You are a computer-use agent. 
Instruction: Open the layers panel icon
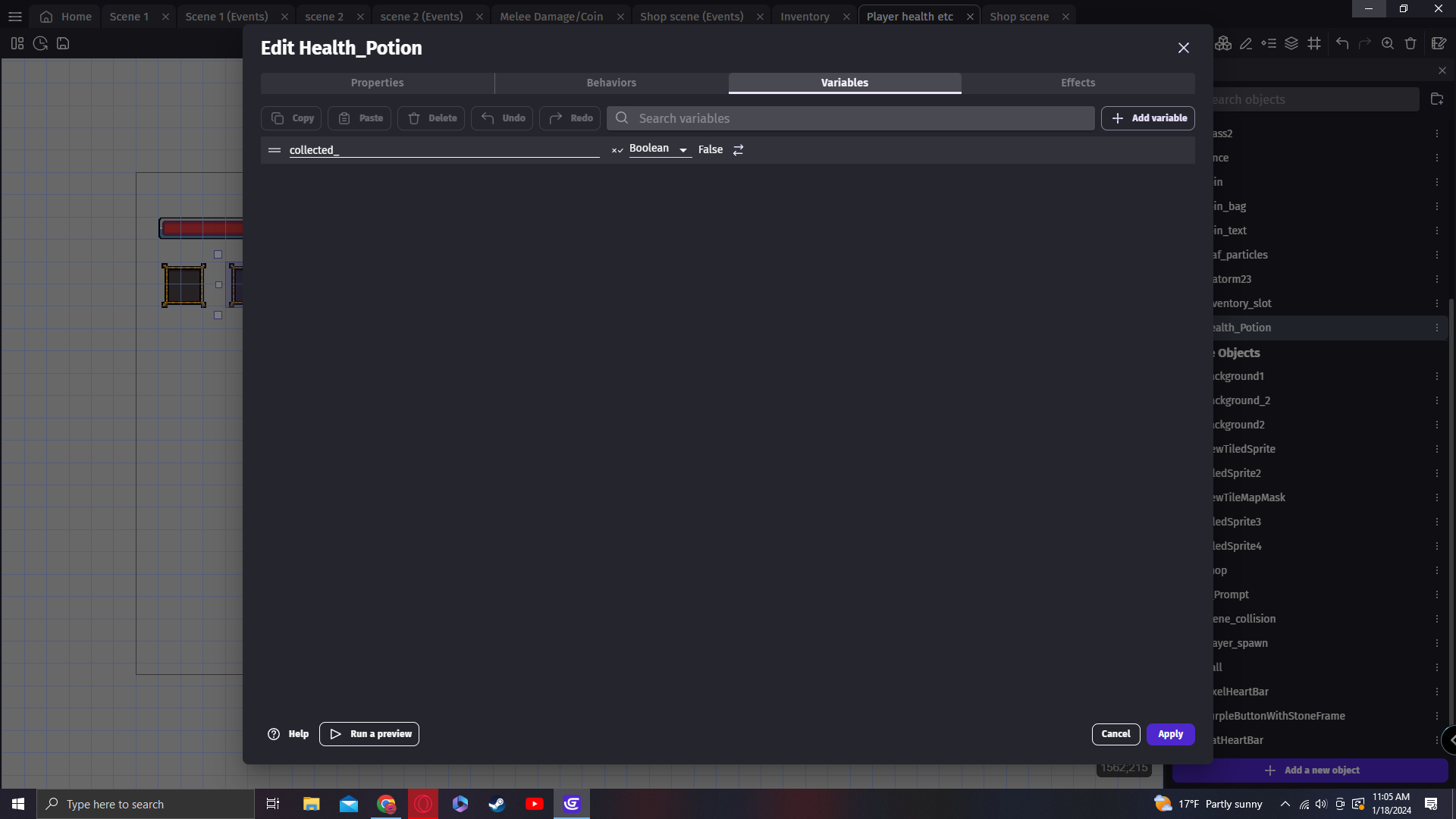[1291, 44]
